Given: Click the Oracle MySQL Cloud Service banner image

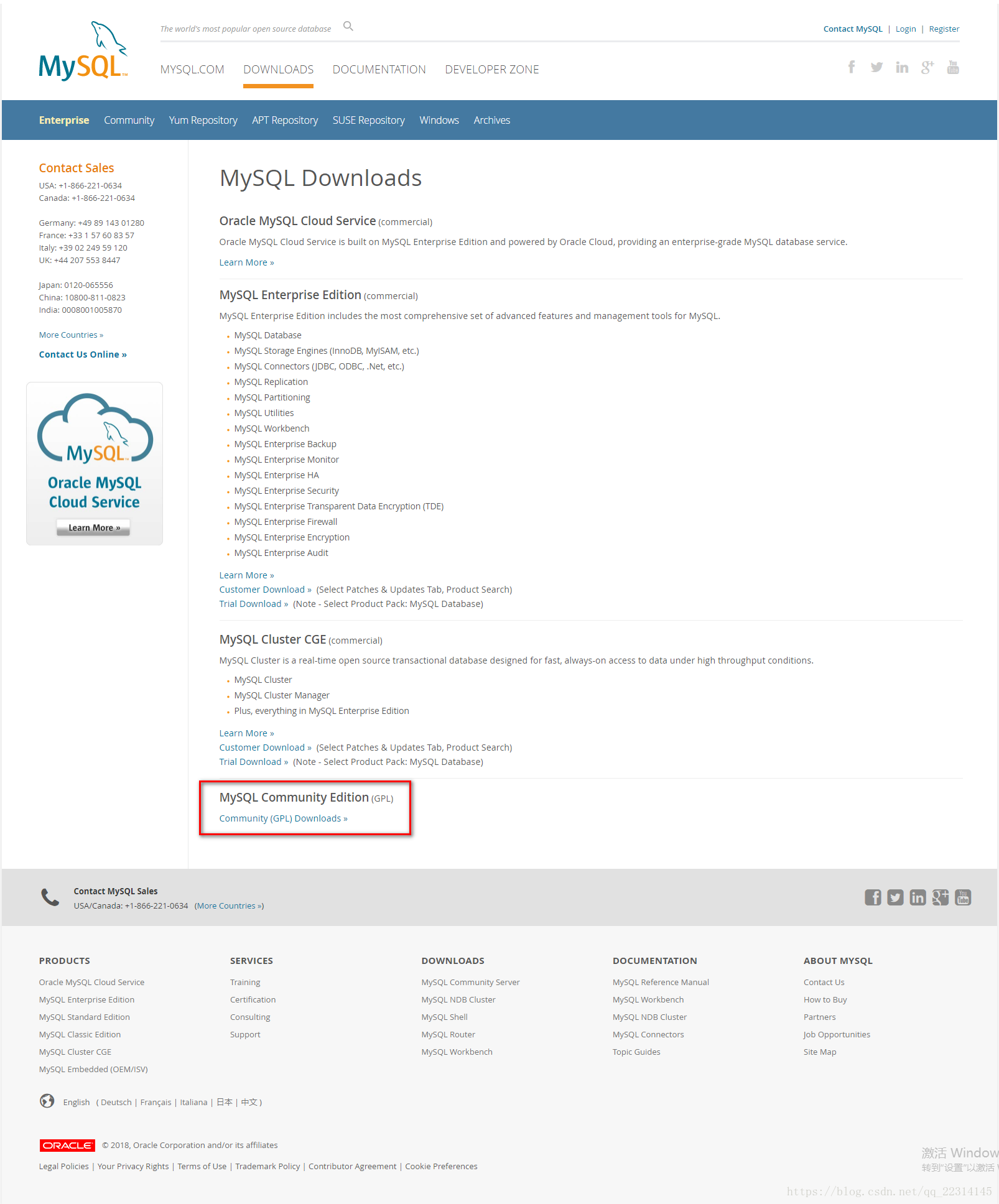Looking at the screenshot, I should click(95, 463).
